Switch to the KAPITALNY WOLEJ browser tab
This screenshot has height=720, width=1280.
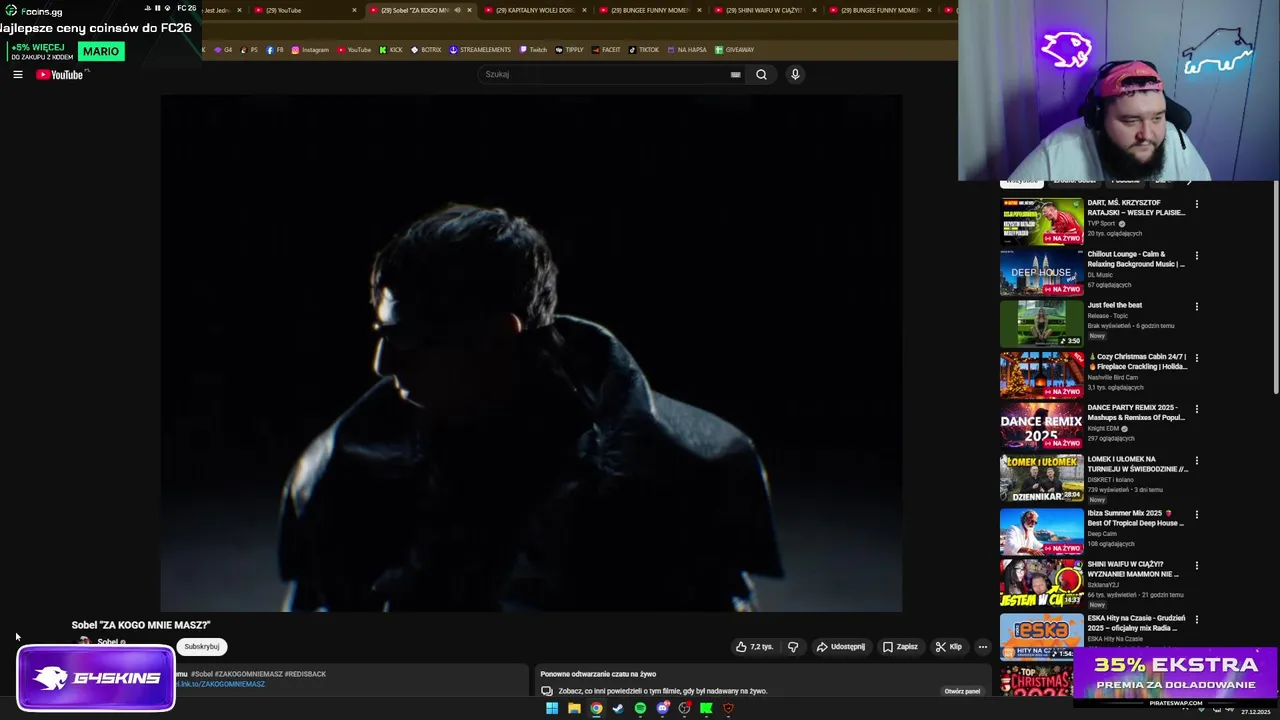point(534,10)
